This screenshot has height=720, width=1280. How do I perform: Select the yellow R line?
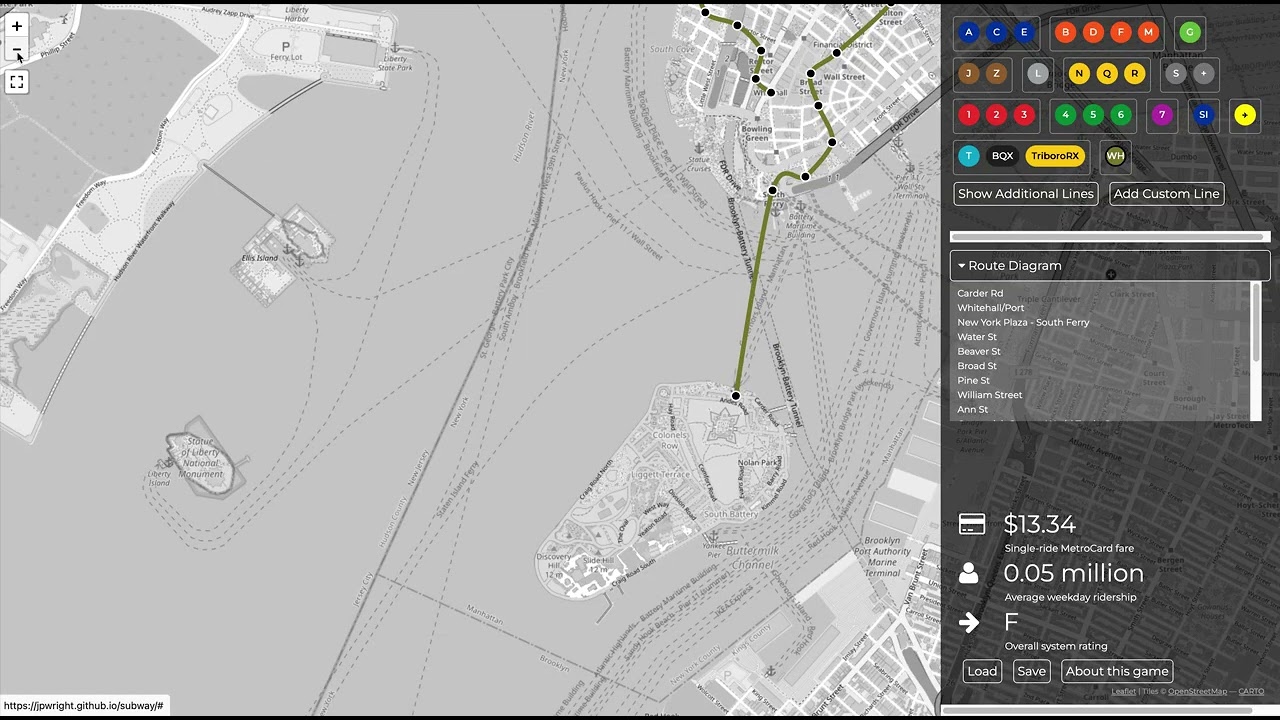pyautogui.click(x=1134, y=73)
